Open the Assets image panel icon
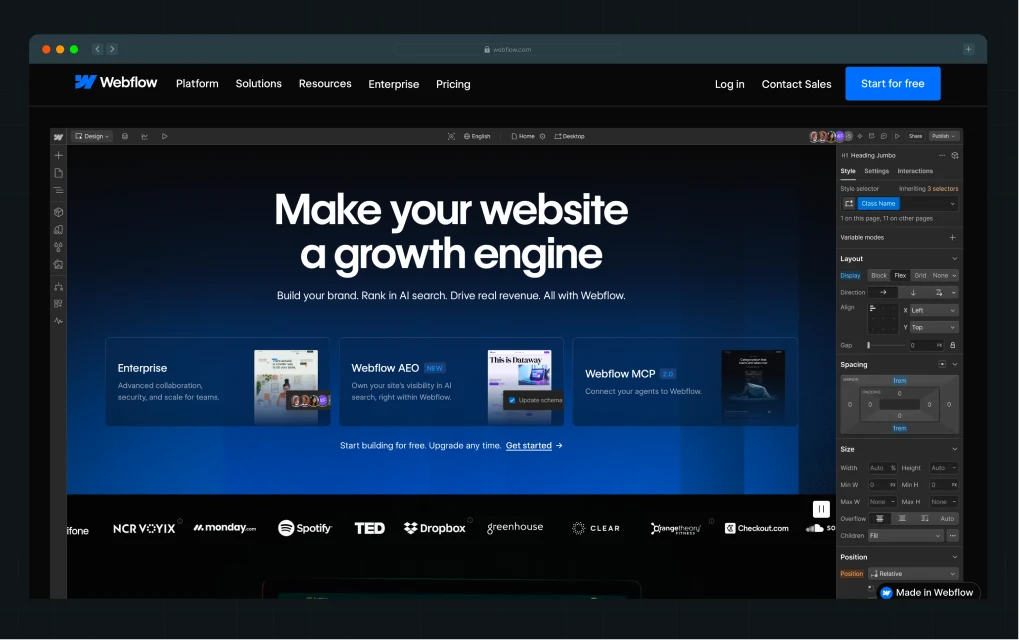1019x640 pixels. (x=58, y=264)
